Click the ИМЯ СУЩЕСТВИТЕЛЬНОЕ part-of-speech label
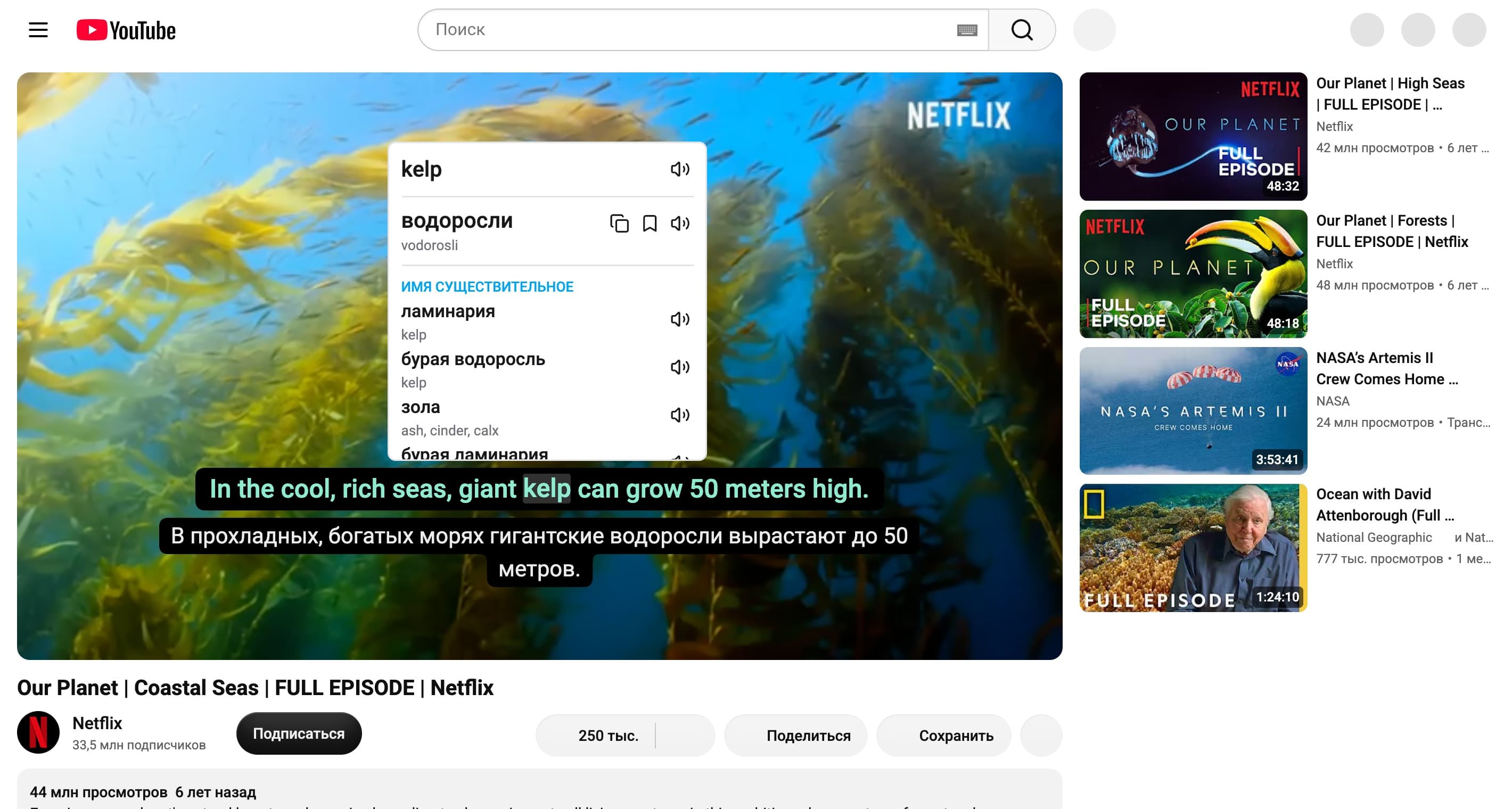Image resolution: width=1512 pixels, height=809 pixels. (487, 287)
